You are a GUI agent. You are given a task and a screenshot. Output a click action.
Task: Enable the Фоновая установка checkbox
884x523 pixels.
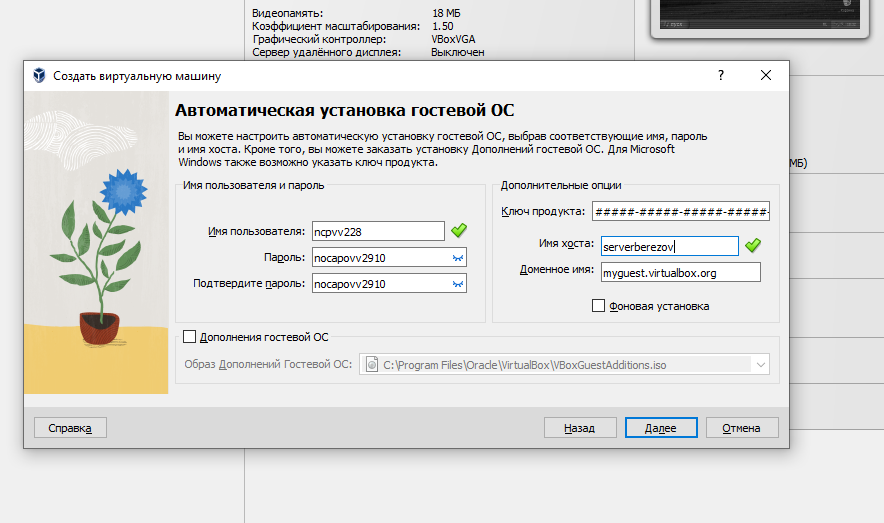click(599, 306)
